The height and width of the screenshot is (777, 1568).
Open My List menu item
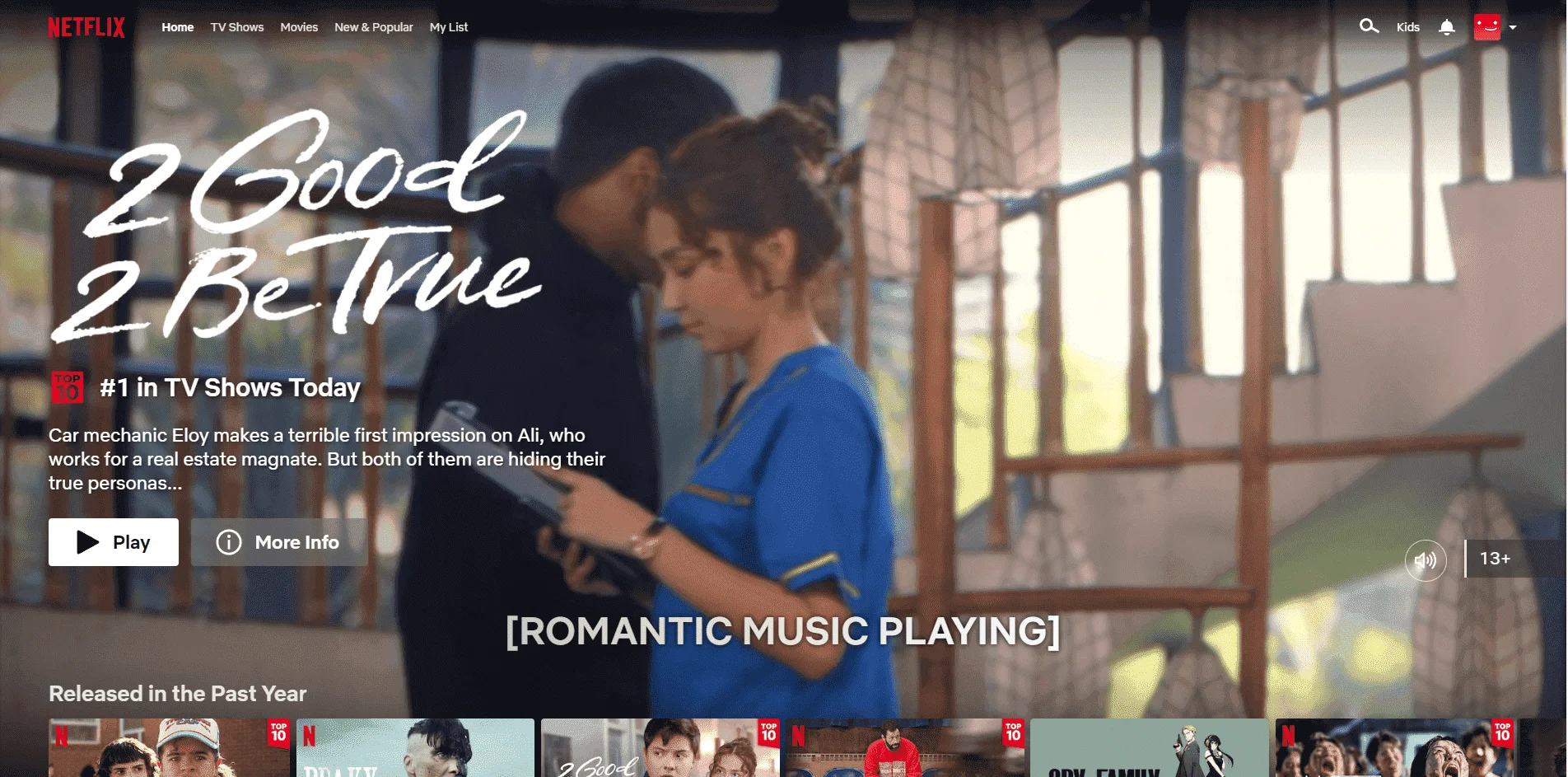tap(449, 27)
